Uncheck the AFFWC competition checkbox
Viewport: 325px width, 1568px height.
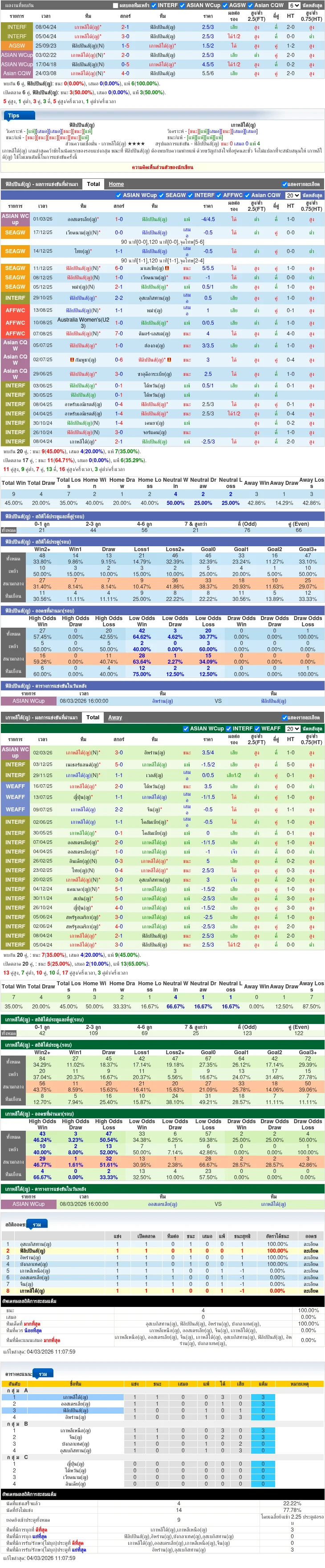pyautogui.click(x=219, y=195)
